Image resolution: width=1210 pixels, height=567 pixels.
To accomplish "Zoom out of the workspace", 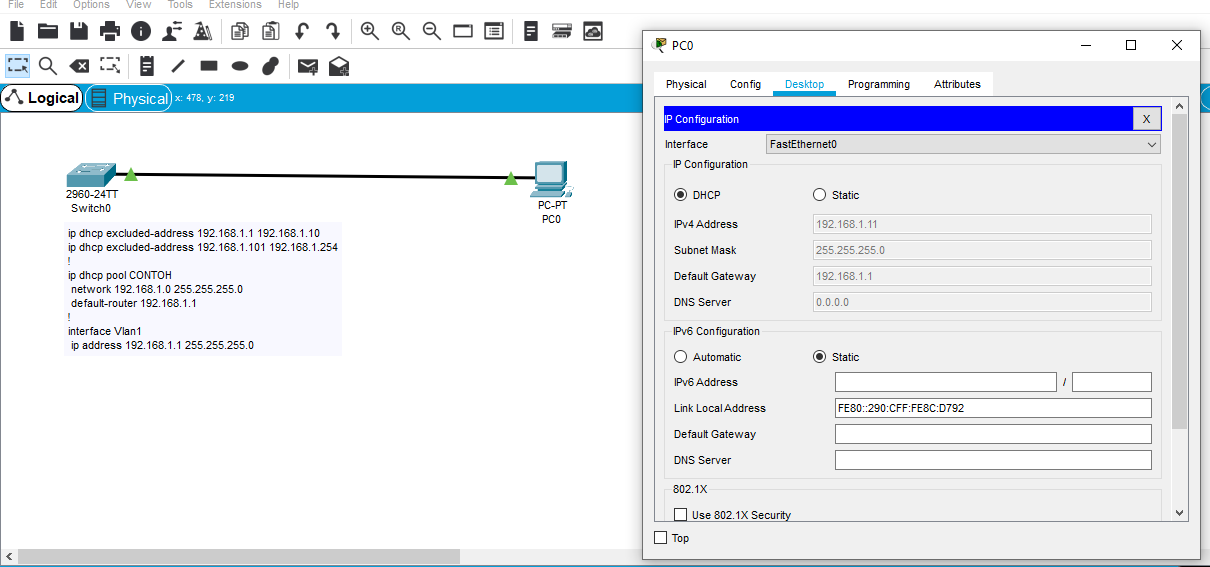I will click(432, 31).
